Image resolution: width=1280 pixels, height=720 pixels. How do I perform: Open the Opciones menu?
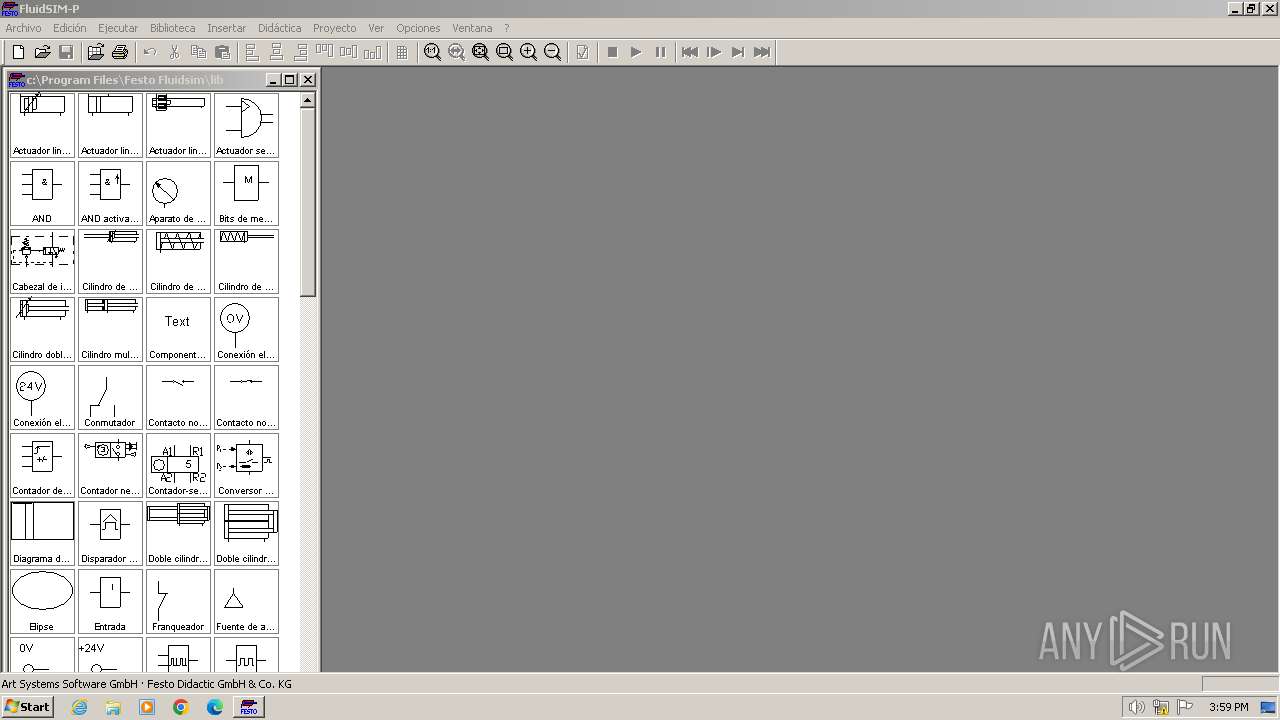pos(418,28)
